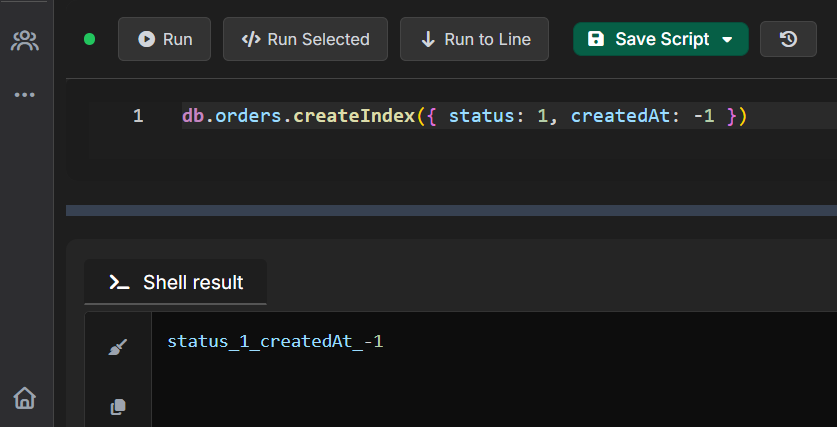Click the blue splitter bar between editor and results
The image size is (837, 427).
451,210
